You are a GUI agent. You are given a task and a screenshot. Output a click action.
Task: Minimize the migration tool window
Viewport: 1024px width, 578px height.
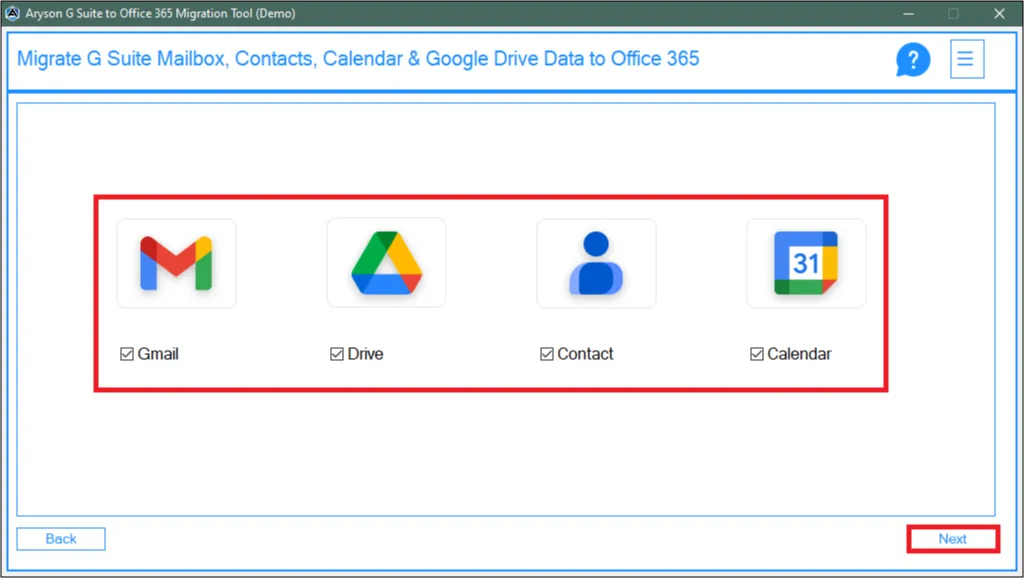(908, 14)
